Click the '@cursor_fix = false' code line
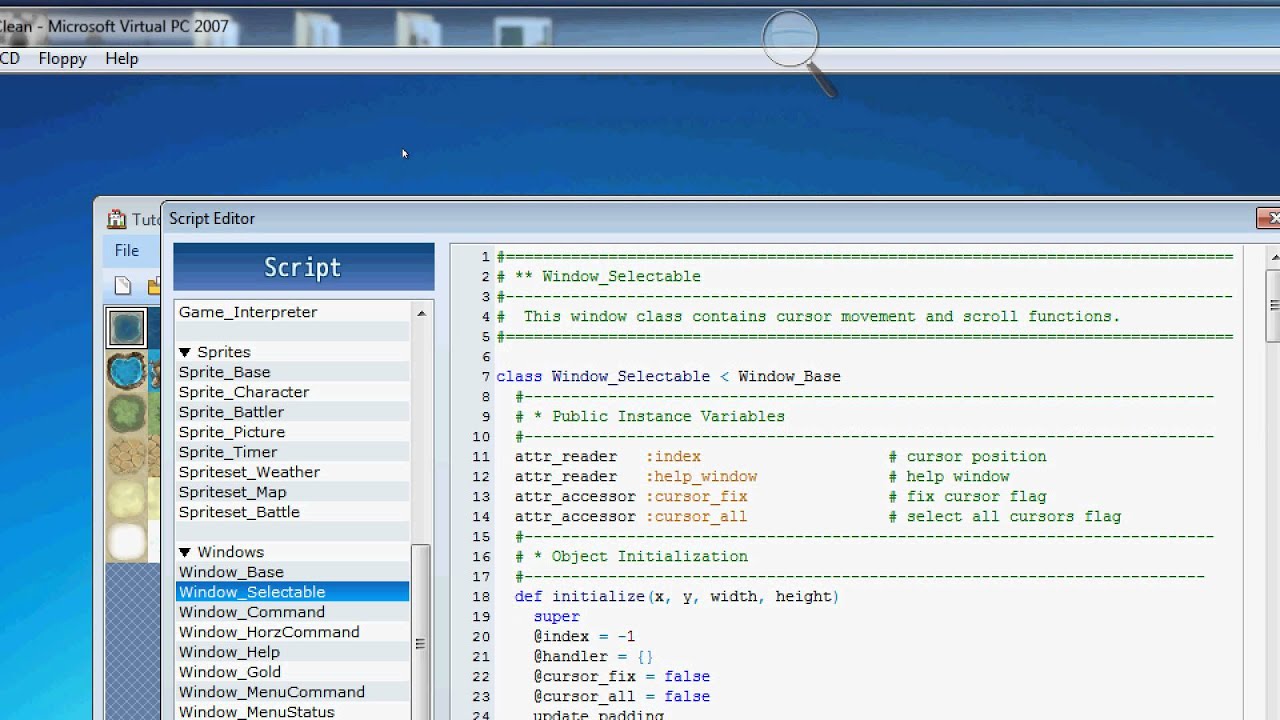 (622, 676)
